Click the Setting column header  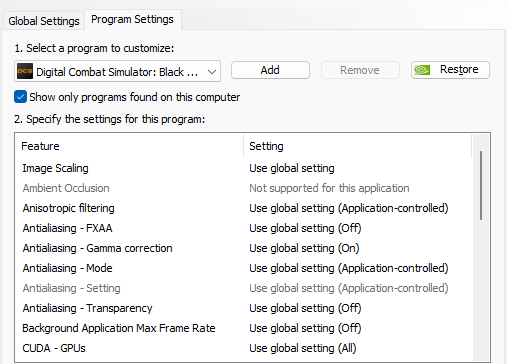coord(358,146)
